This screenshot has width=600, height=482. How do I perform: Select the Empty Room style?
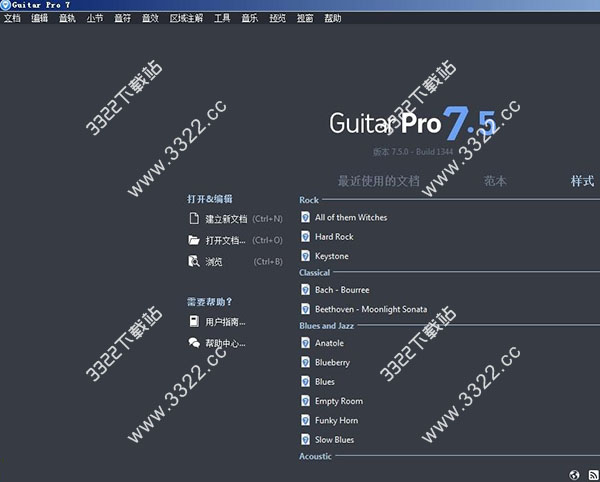click(x=339, y=401)
